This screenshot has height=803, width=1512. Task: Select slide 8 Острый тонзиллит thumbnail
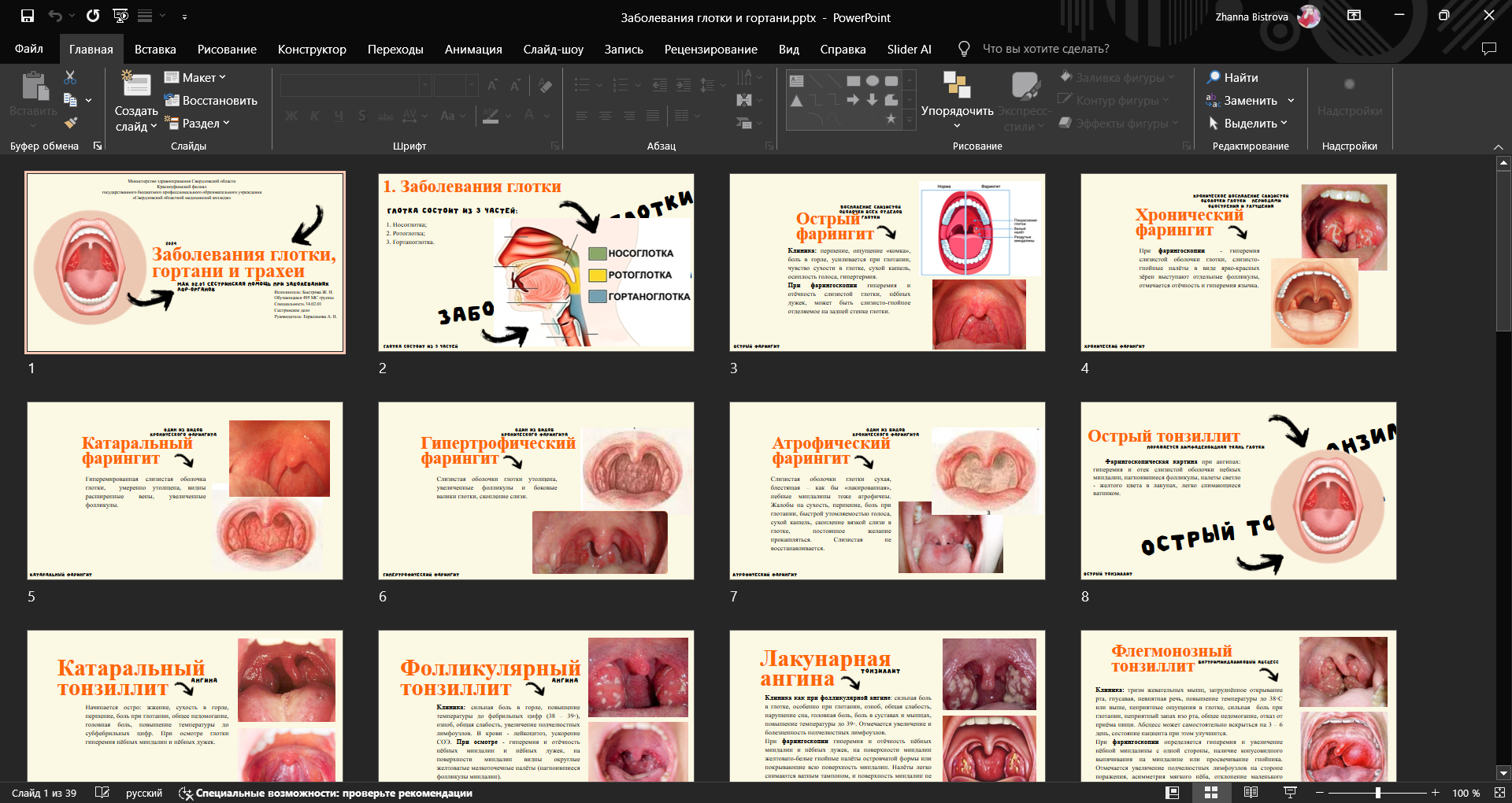click(1239, 490)
